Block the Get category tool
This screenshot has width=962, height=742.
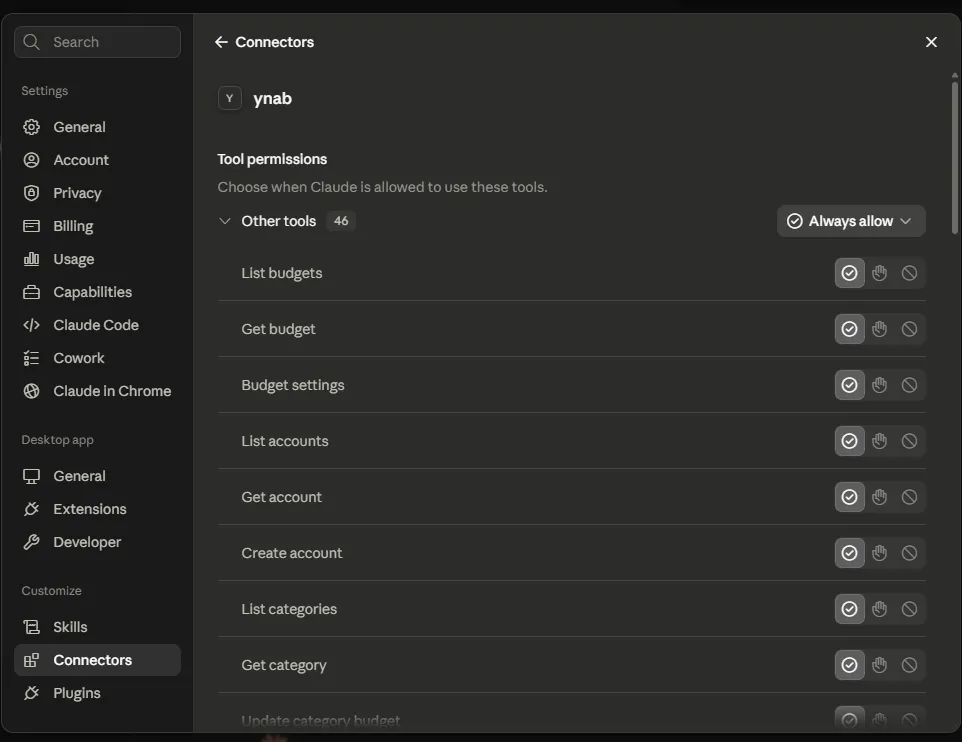tap(909, 665)
